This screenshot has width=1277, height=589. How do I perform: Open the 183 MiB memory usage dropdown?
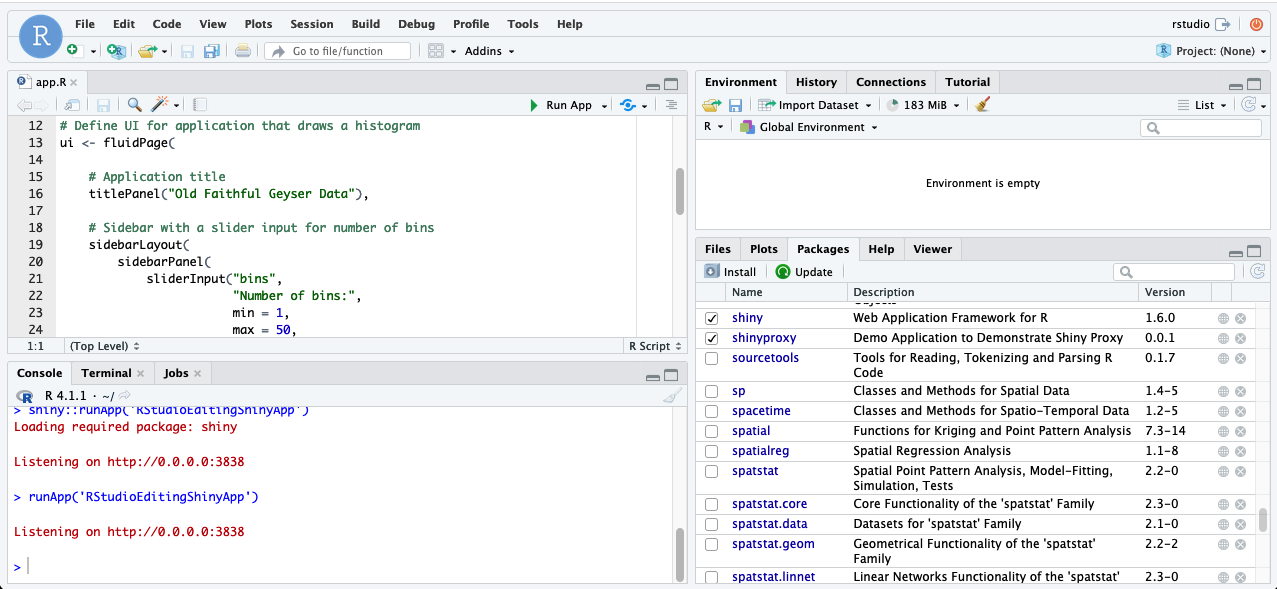coord(923,105)
